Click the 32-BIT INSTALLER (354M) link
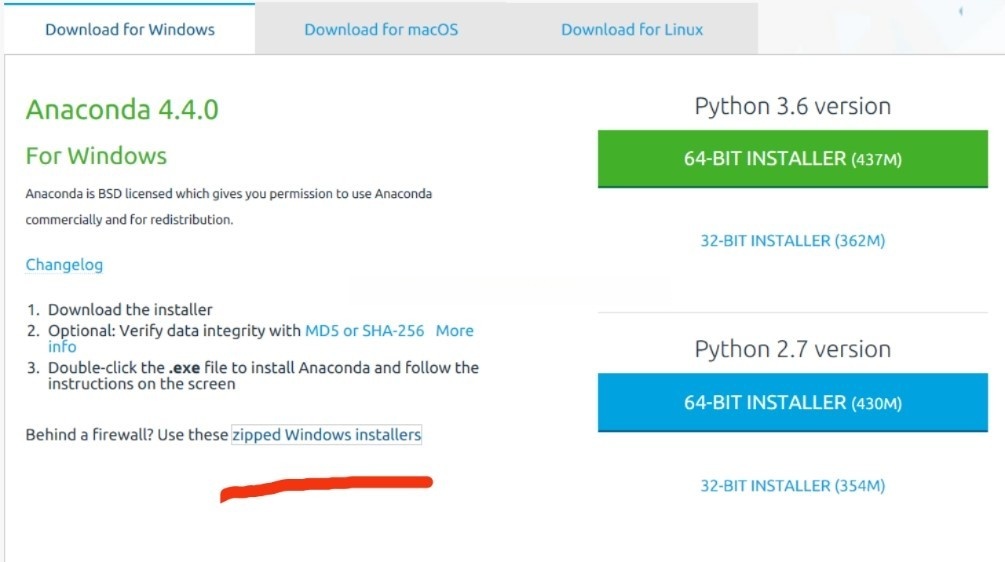The image size is (1005, 562). click(x=792, y=486)
